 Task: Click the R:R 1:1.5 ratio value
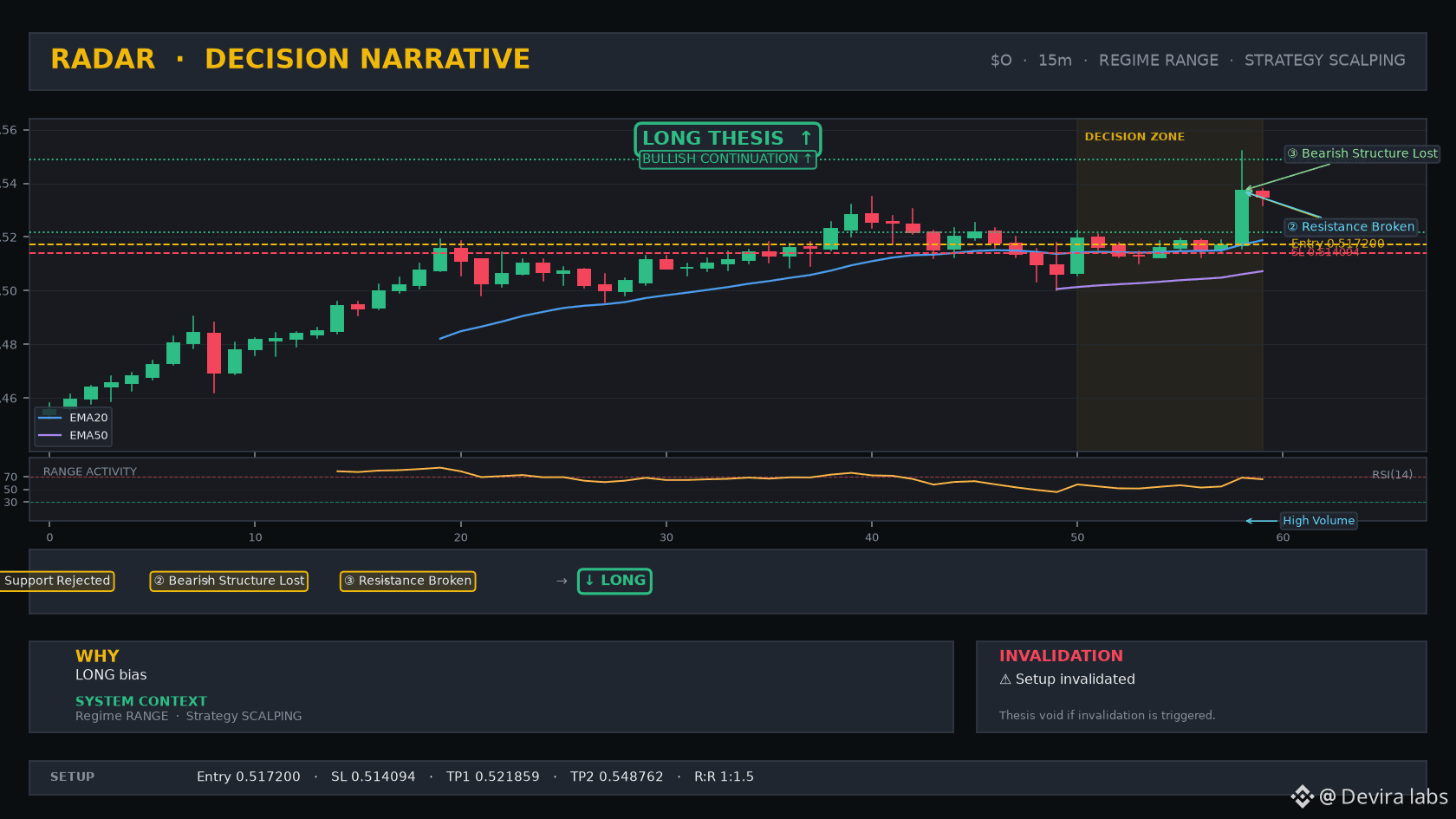pos(724,777)
